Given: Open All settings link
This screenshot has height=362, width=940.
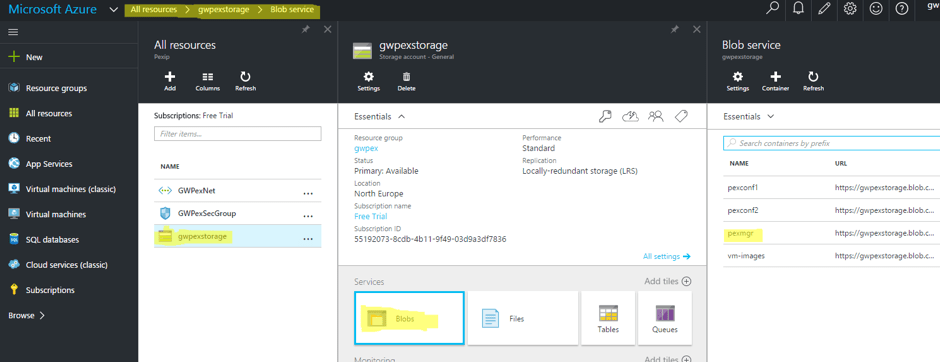Looking at the screenshot, I should [667, 257].
